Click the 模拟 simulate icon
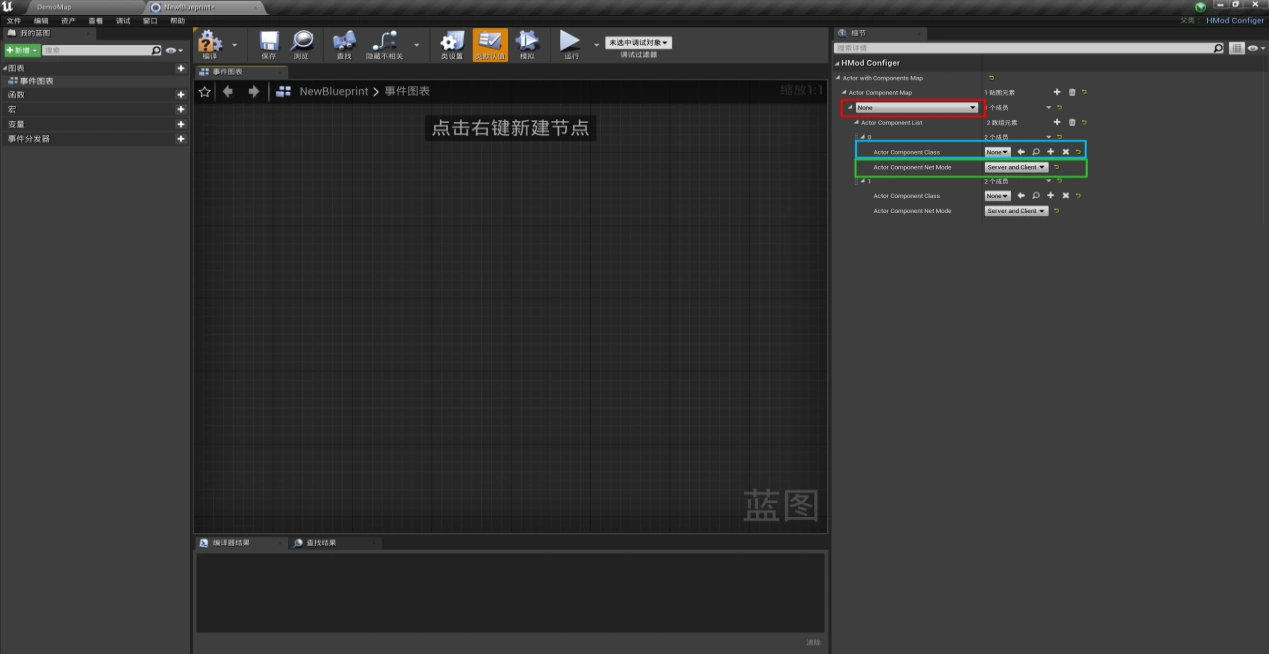Image resolution: width=1269 pixels, height=654 pixels. tap(527, 44)
